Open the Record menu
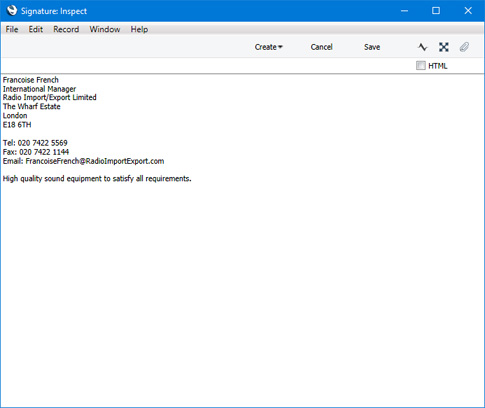485x408 pixels. [x=66, y=29]
